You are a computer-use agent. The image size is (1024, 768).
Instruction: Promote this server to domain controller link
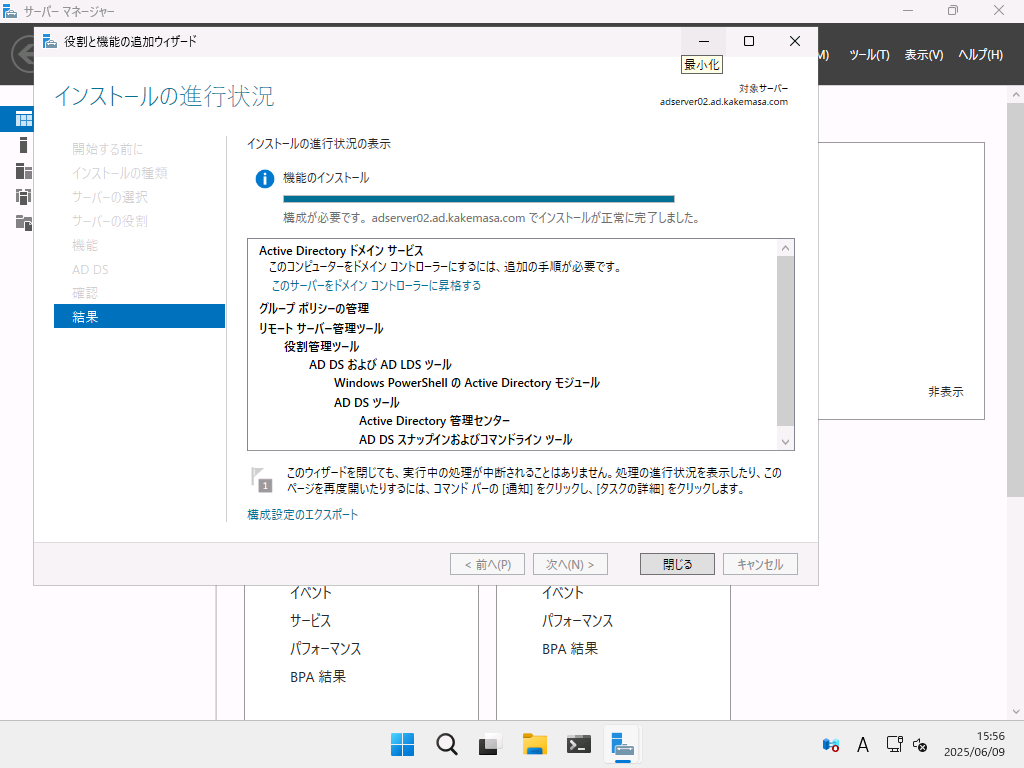click(376, 285)
